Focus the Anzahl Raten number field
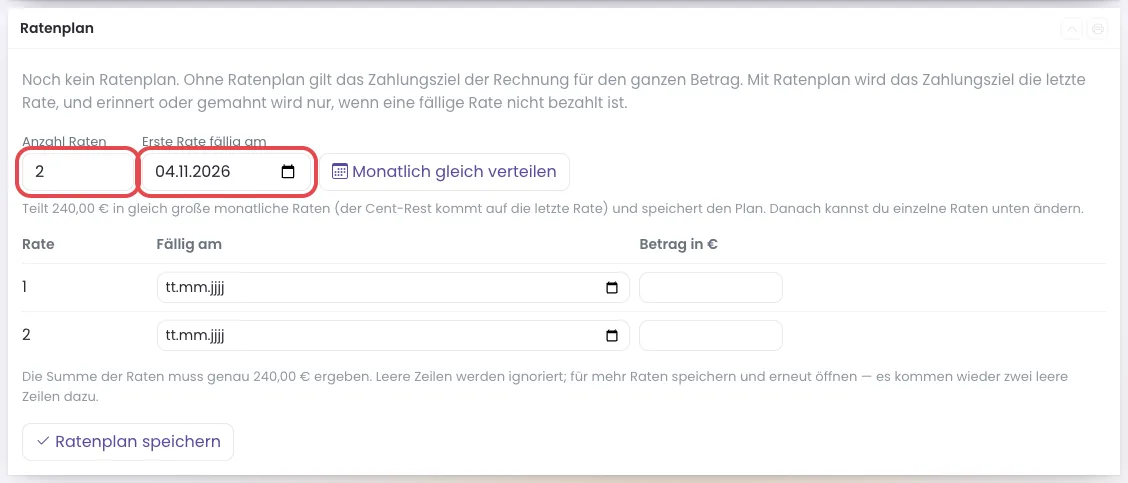The image size is (1128, 483). [x=77, y=172]
